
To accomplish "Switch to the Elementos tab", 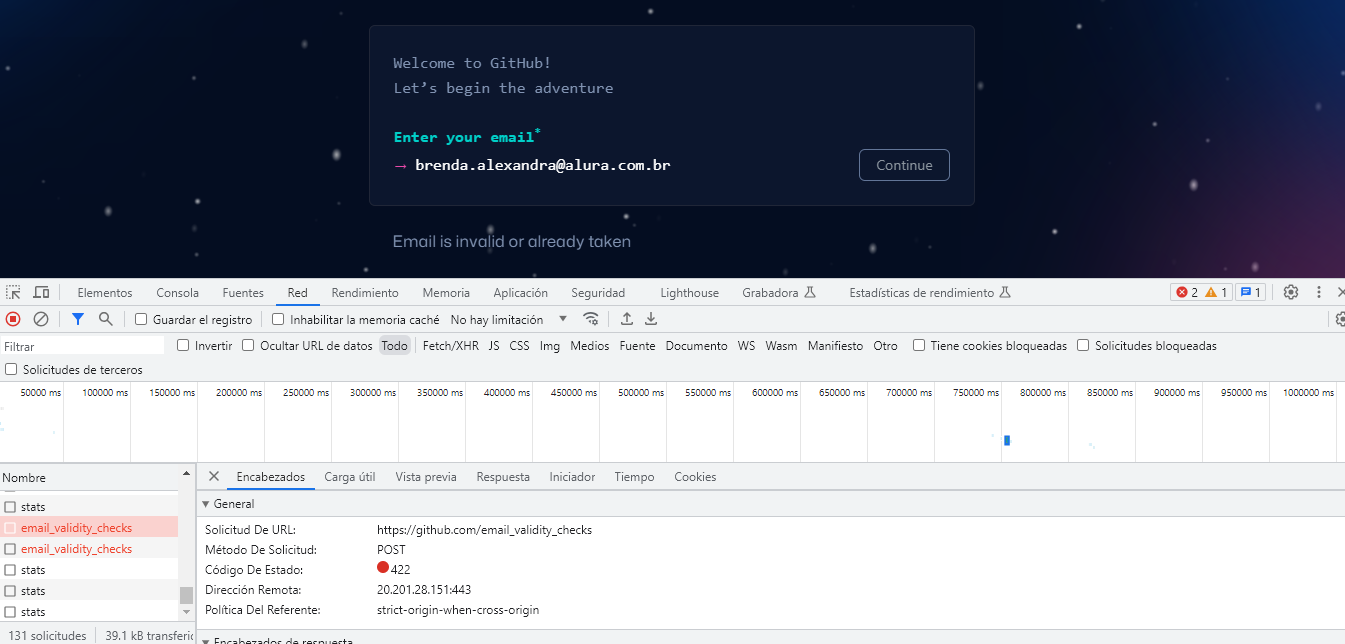I will (x=105, y=293).
